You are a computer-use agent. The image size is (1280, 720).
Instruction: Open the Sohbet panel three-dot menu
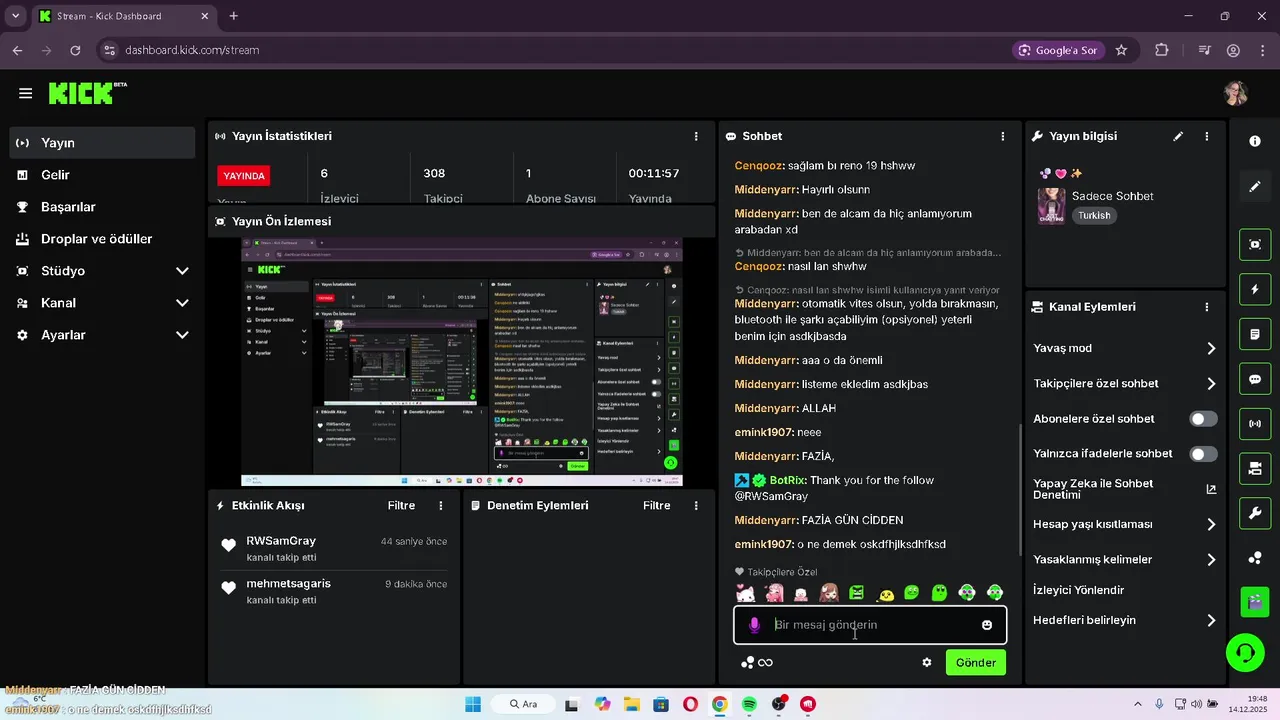click(1003, 136)
